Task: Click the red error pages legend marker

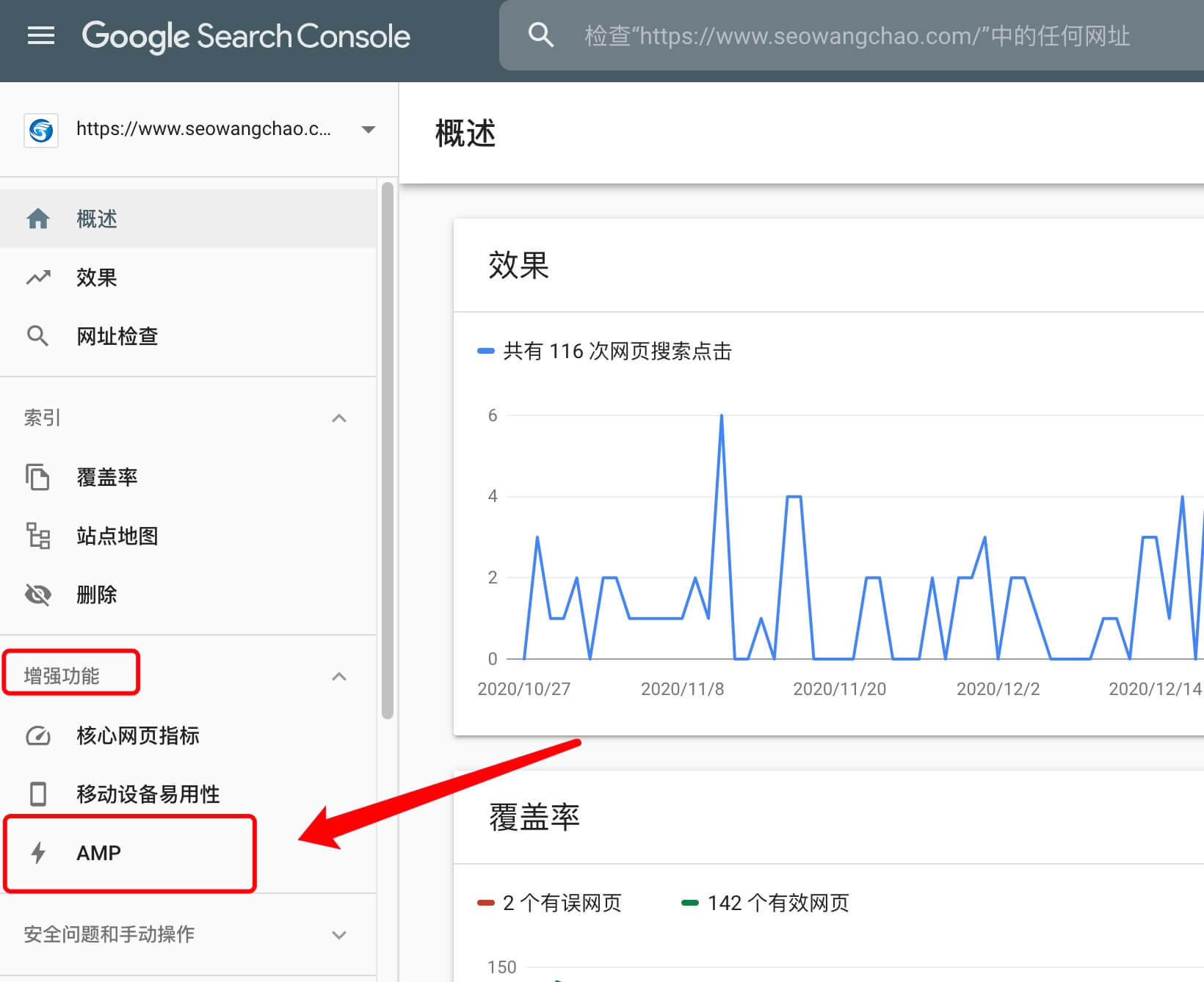Action: [x=485, y=903]
